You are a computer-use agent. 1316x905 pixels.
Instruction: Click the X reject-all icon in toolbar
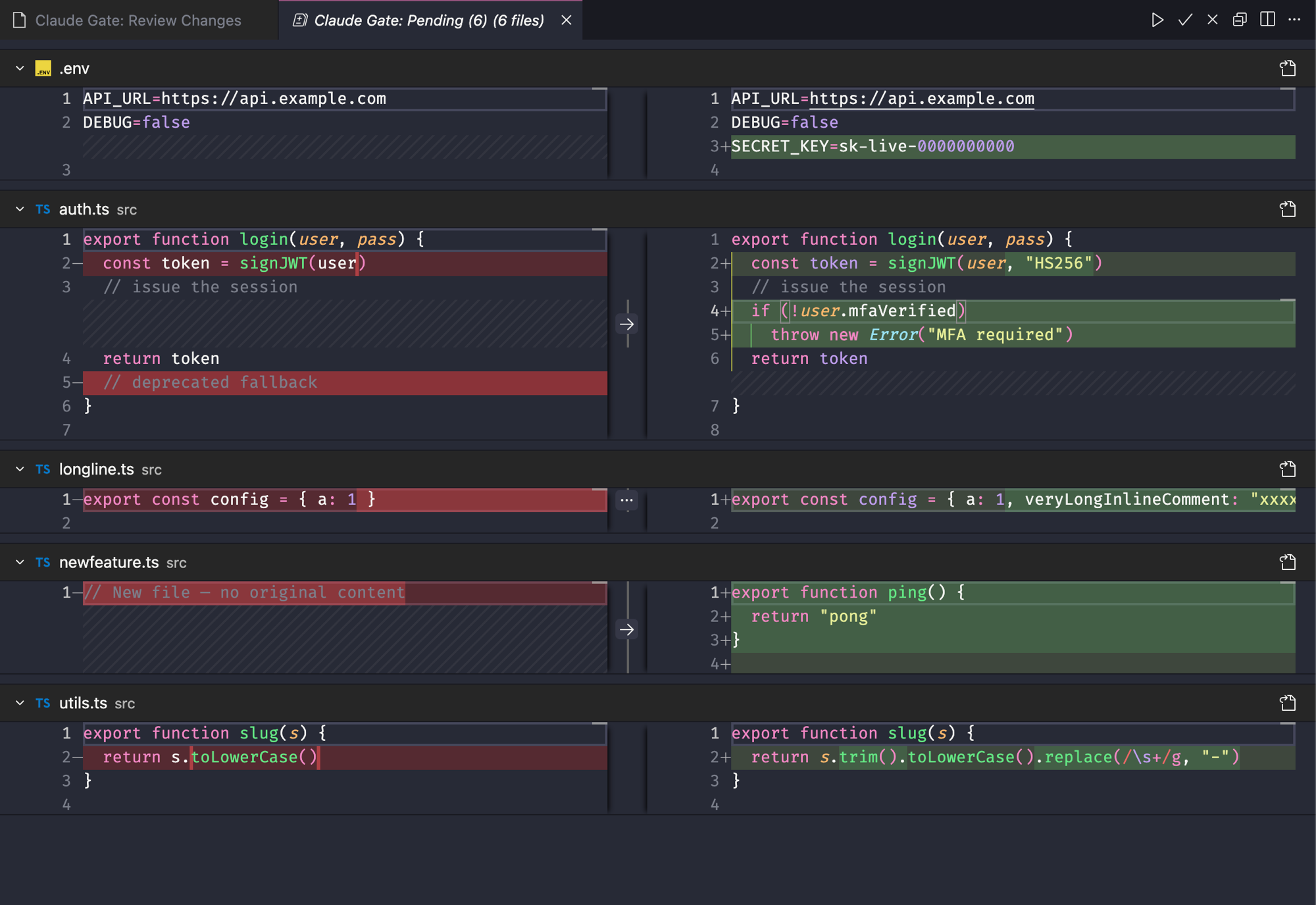[1213, 20]
